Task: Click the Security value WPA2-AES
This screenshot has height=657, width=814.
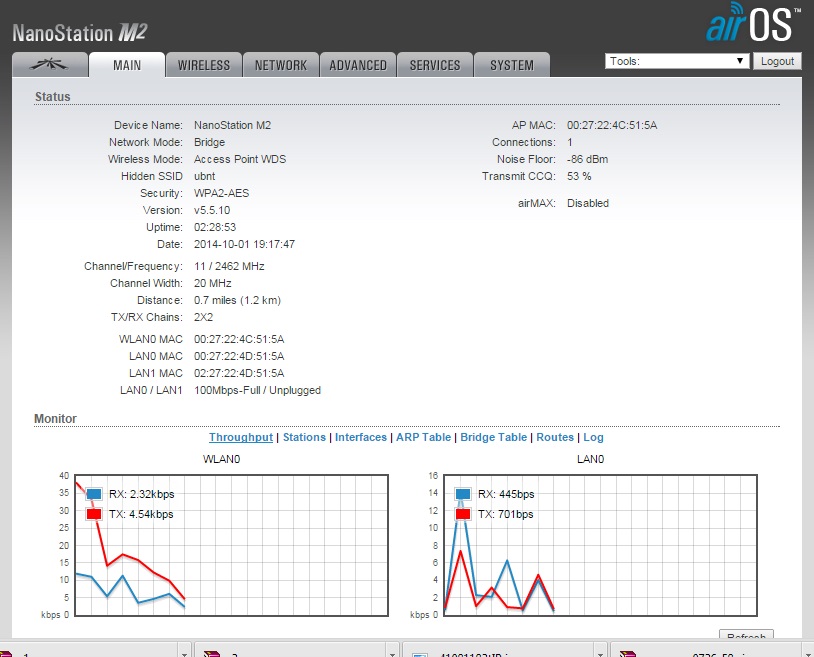Action: pyautogui.click(x=222, y=193)
